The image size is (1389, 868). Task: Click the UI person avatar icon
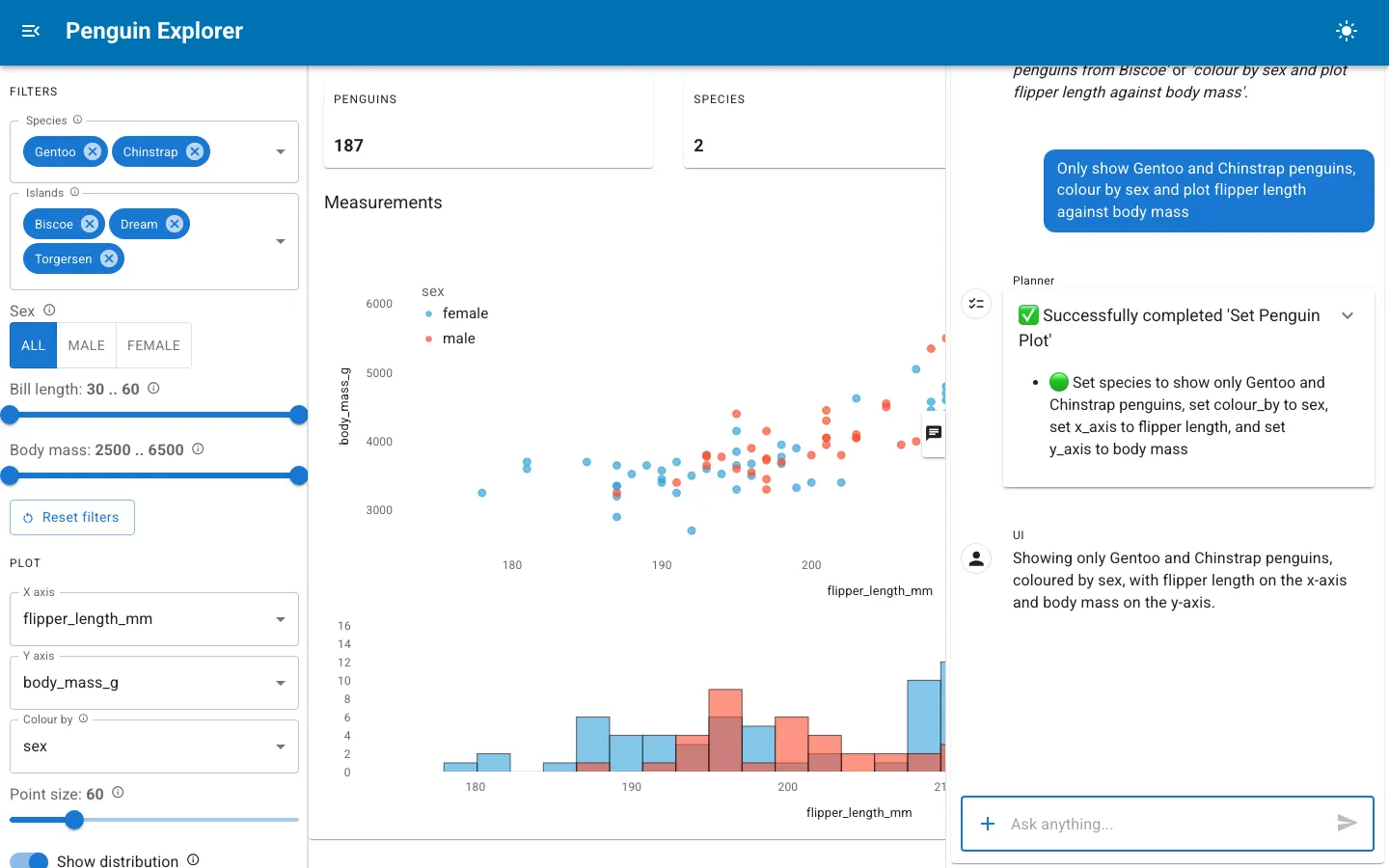pyautogui.click(x=976, y=557)
